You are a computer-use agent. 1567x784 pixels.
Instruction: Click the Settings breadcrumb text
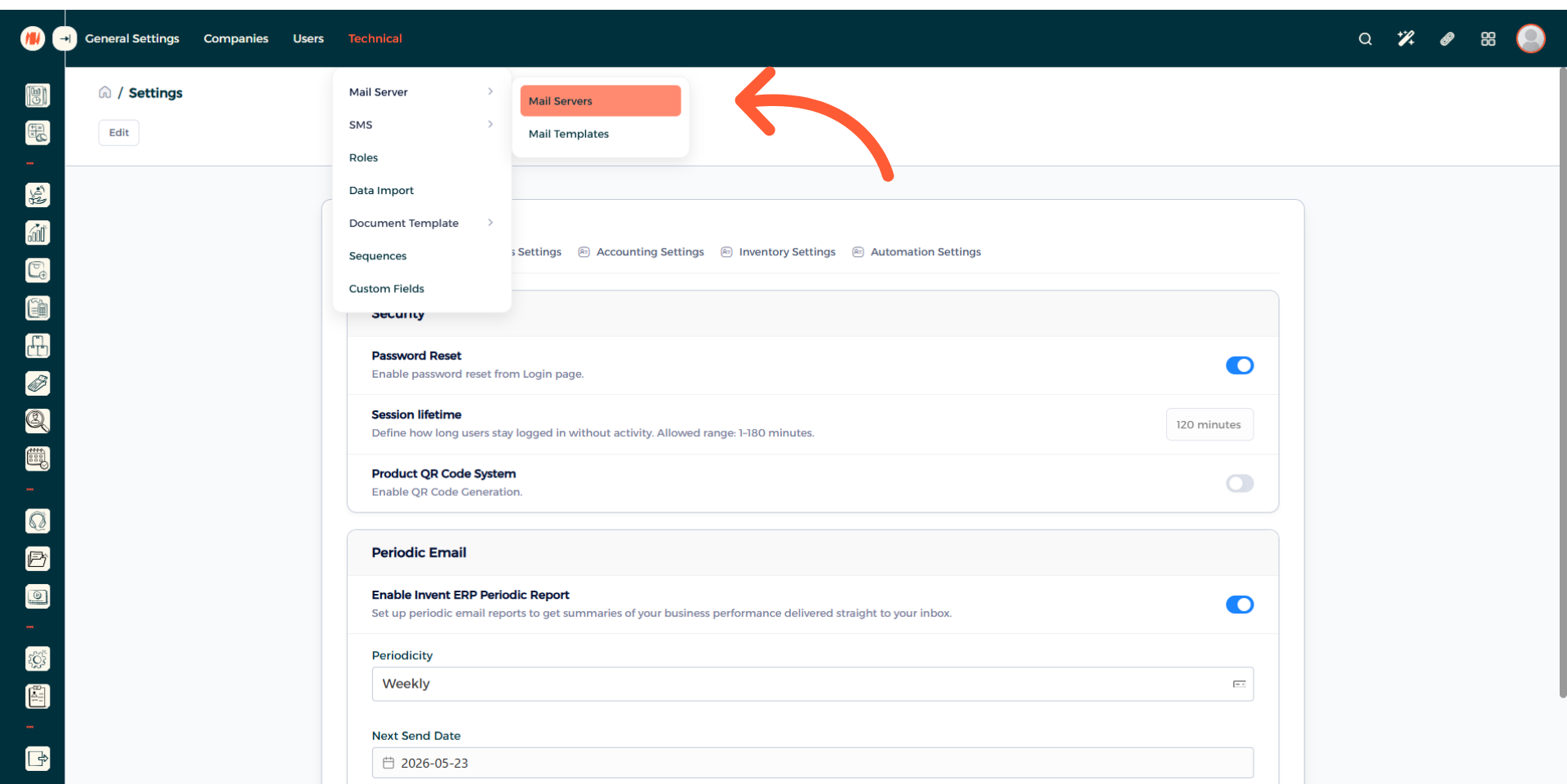(x=156, y=93)
